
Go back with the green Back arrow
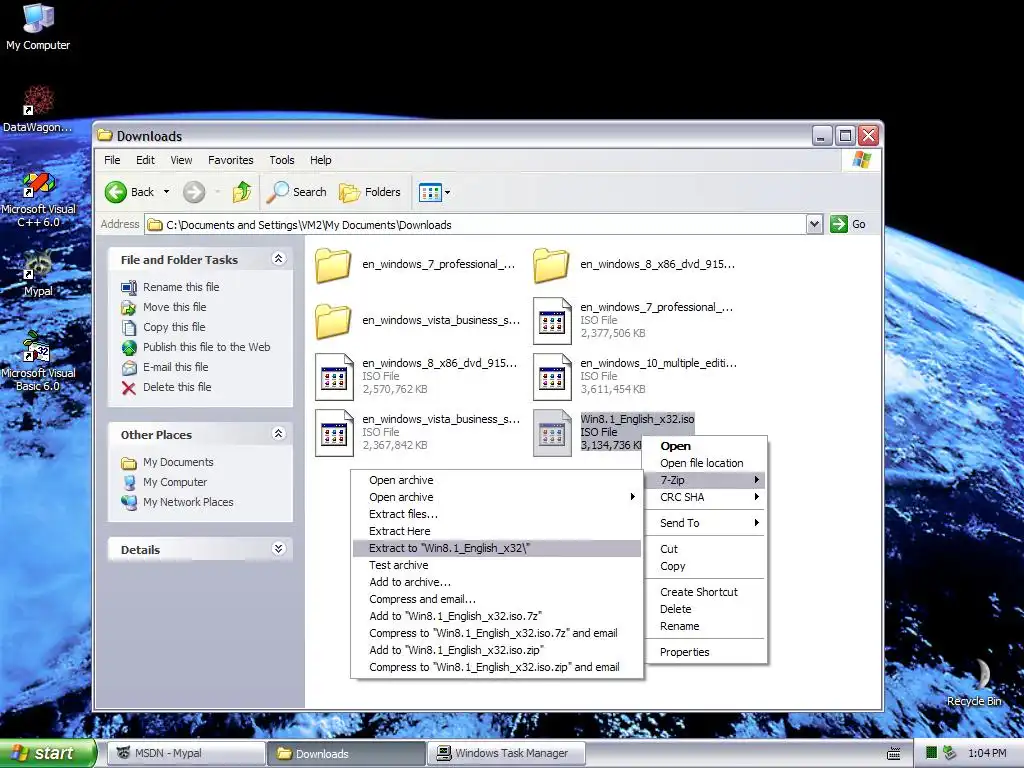[129, 192]
